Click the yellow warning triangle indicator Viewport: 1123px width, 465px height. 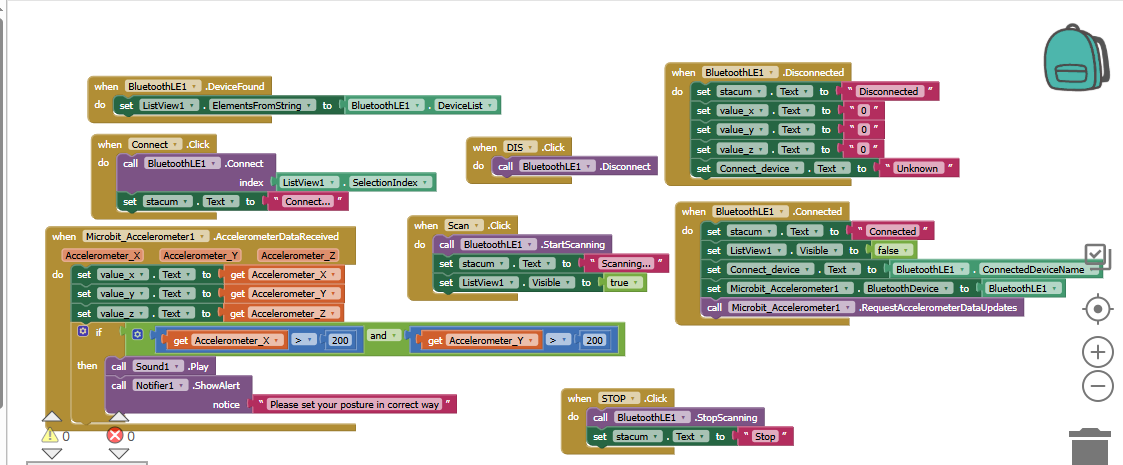[x=50, y=436]
